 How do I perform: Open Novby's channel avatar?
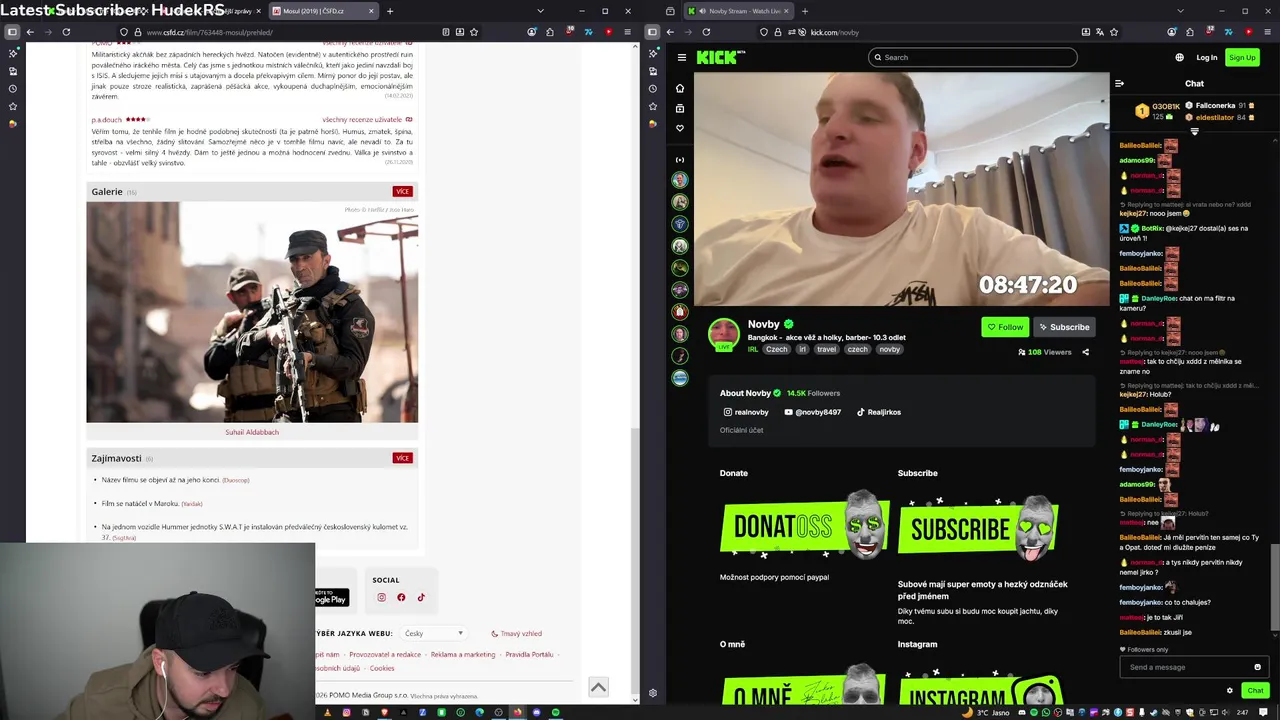point(724,334)
